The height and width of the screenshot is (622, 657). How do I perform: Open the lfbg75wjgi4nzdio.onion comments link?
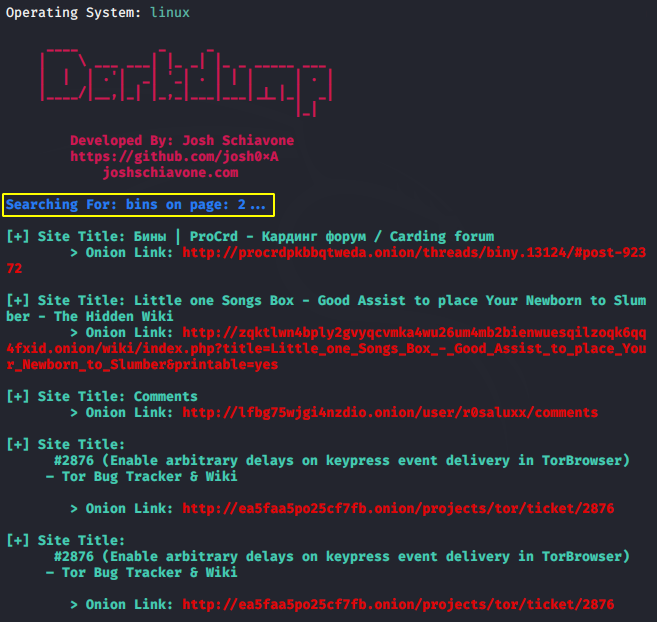(x=390, y=413)
